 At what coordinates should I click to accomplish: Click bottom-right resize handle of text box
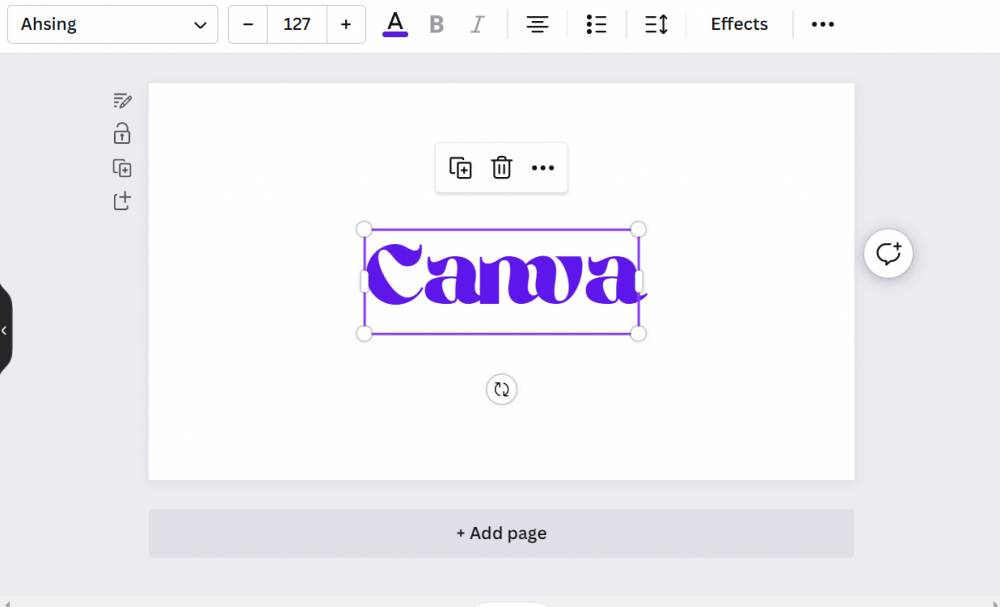tap(638, 333)
